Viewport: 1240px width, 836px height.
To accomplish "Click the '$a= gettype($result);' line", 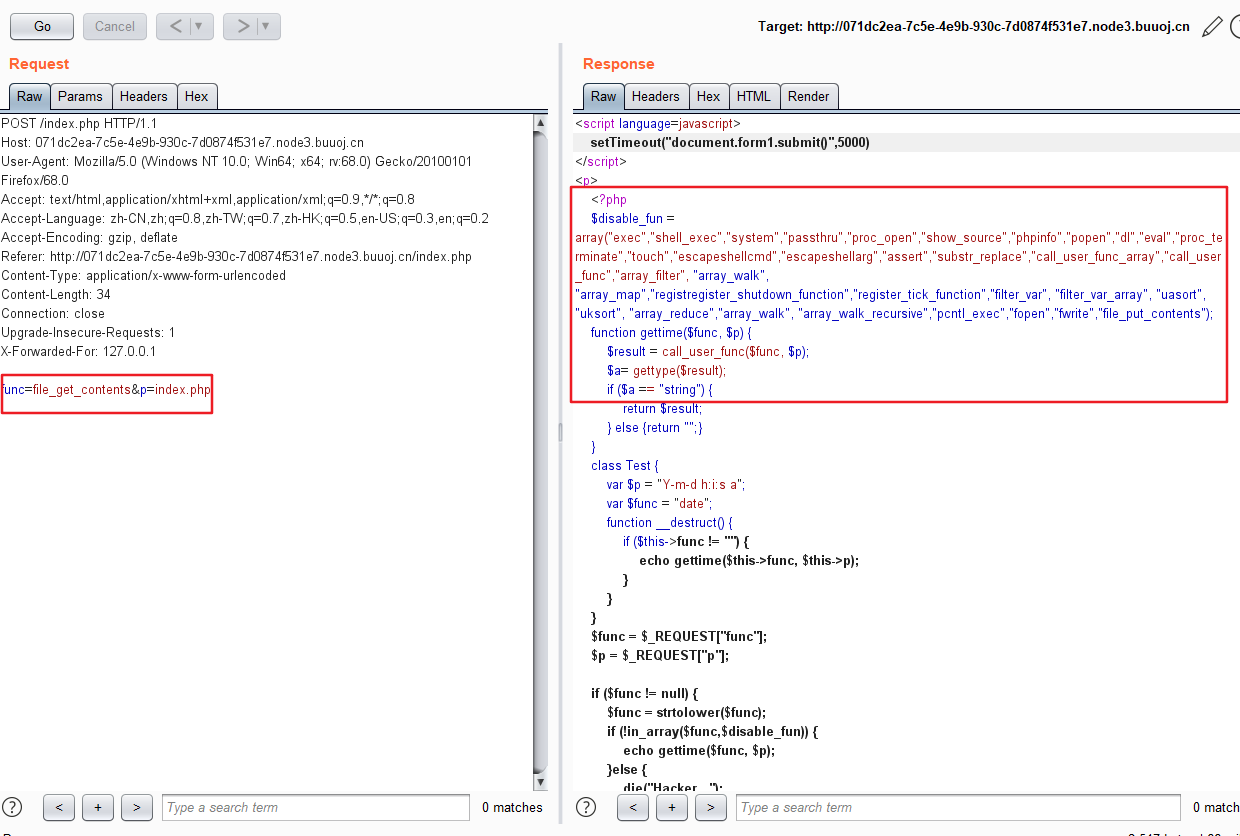I will point(667,370).
